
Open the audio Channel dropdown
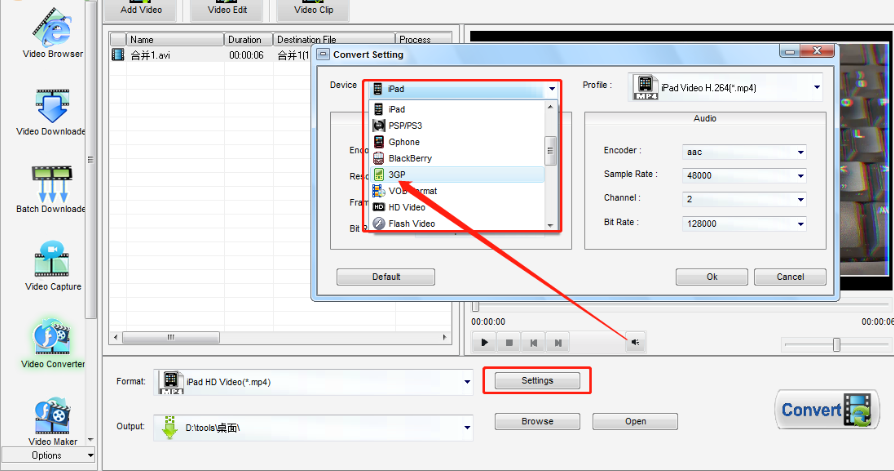(x=800, y=200)
